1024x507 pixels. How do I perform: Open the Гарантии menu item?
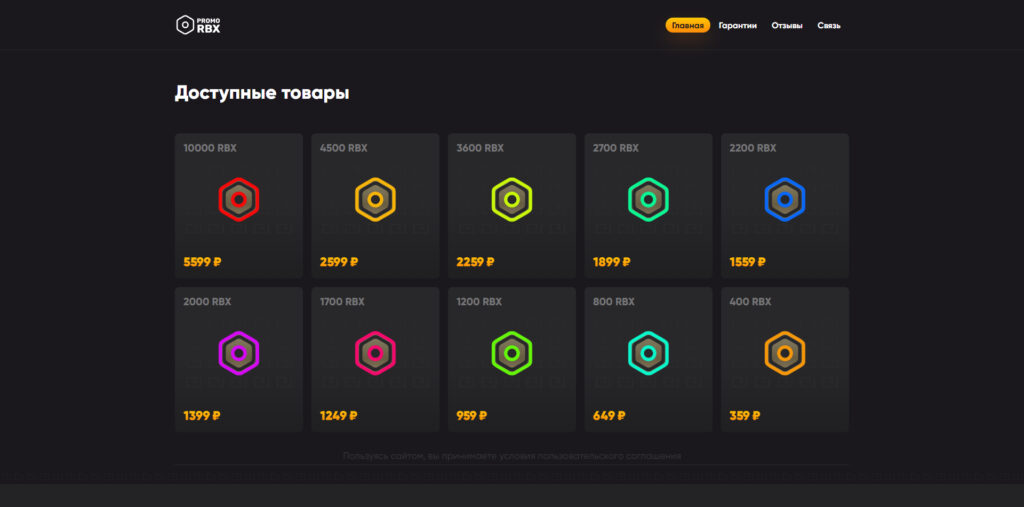coord(738,25)
